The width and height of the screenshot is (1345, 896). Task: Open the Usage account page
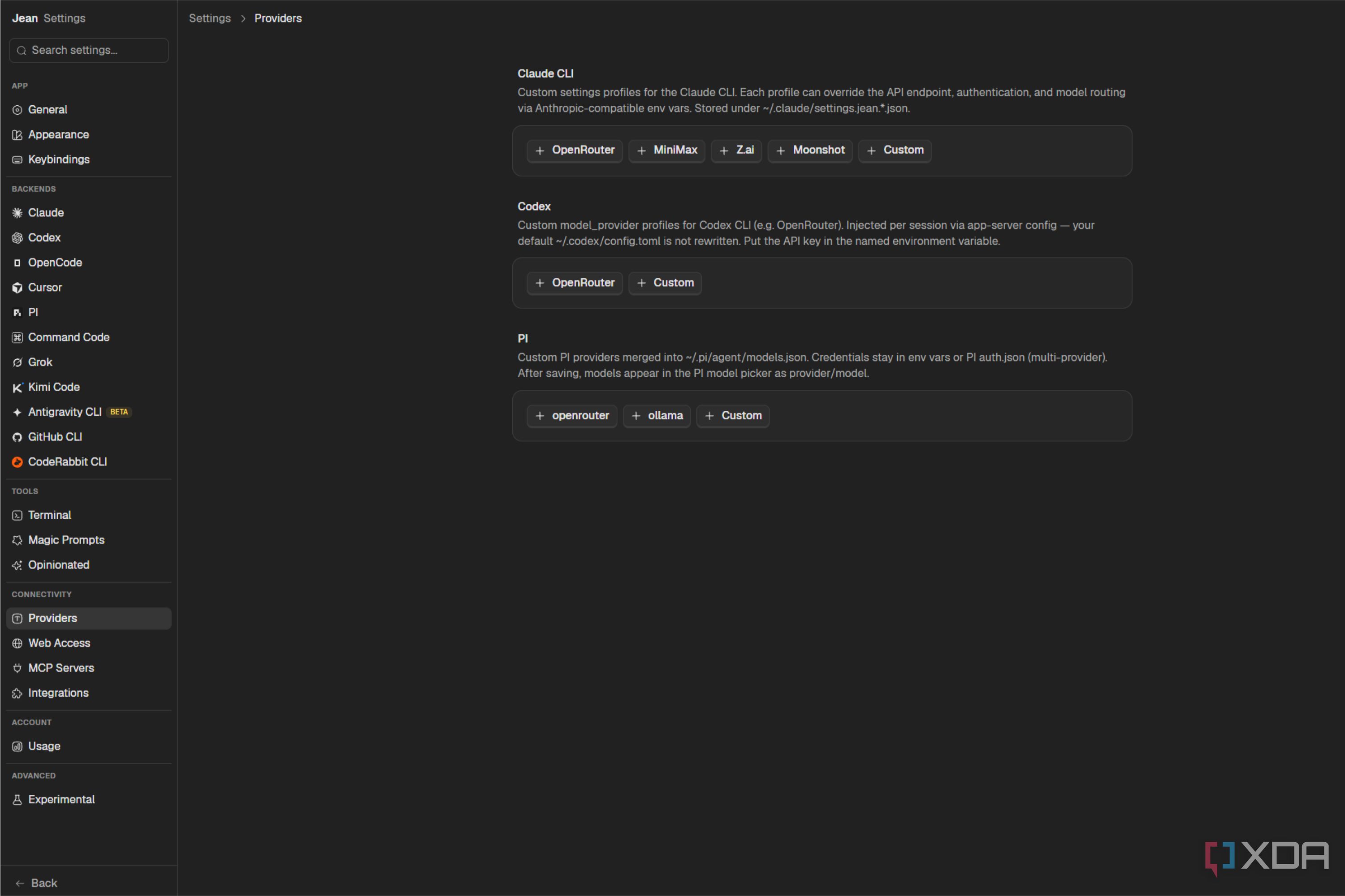89,746
